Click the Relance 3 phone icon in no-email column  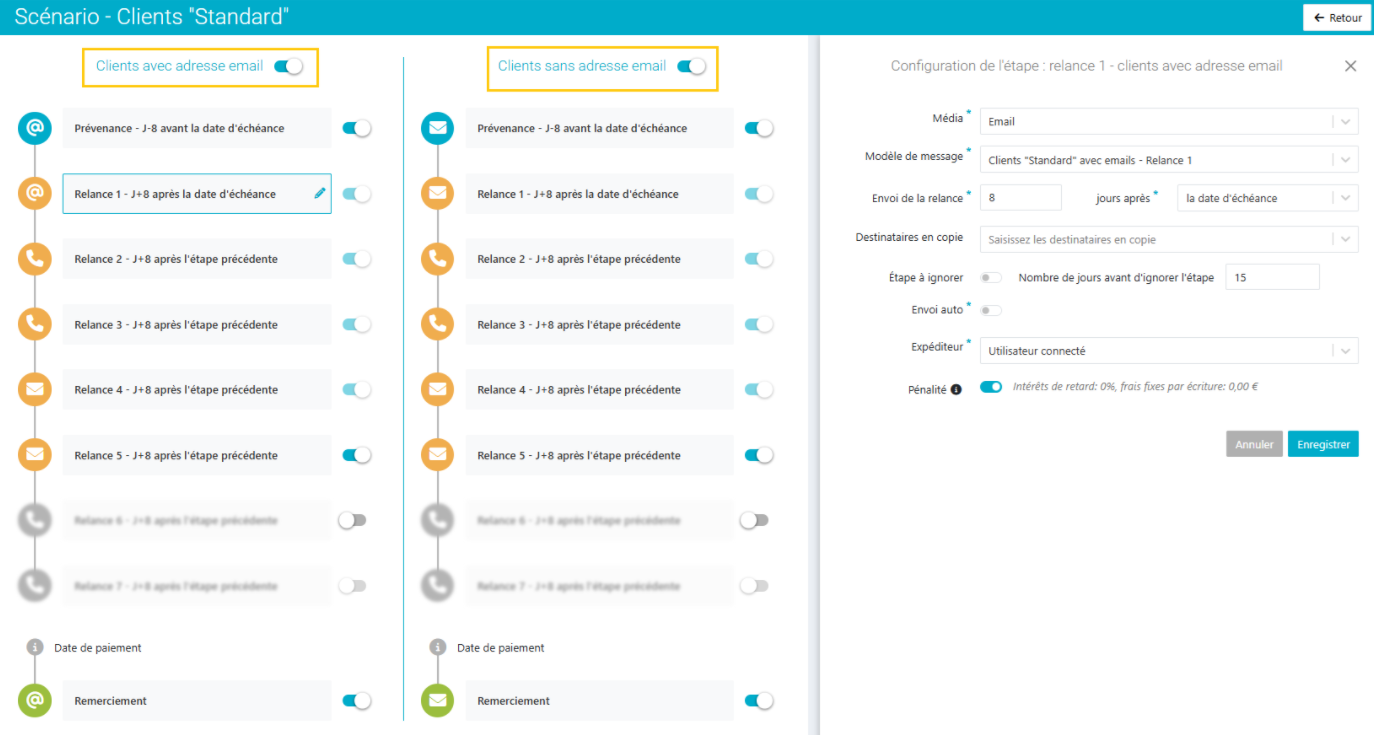pyautogui.click(x=438, y=325)
